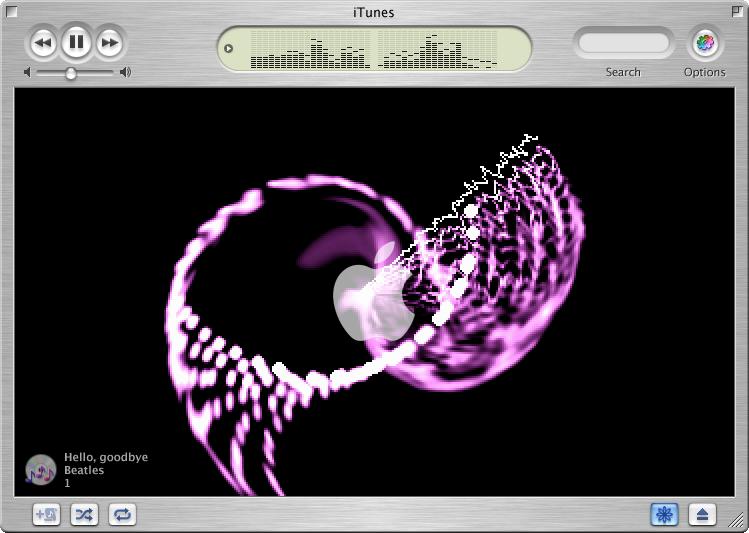Click the low volume speaker icon
Image resolution: width=749 pixels, height=533 pixels.
[x=27, y=73]
